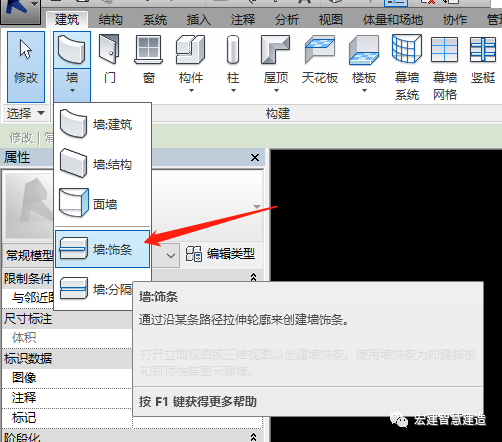Open the 注释 ribbon tab

click(x=243, y=20)
